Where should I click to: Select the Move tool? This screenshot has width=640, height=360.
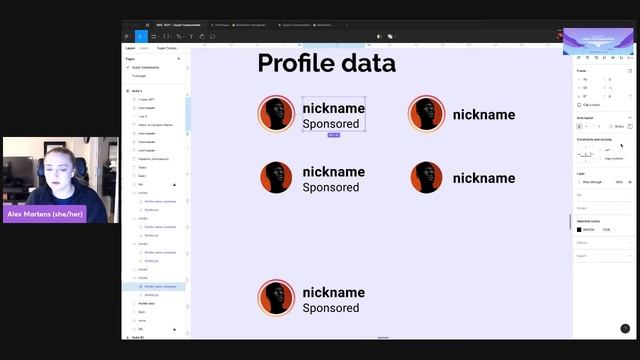pyautogui.click(x=141, y=36)
